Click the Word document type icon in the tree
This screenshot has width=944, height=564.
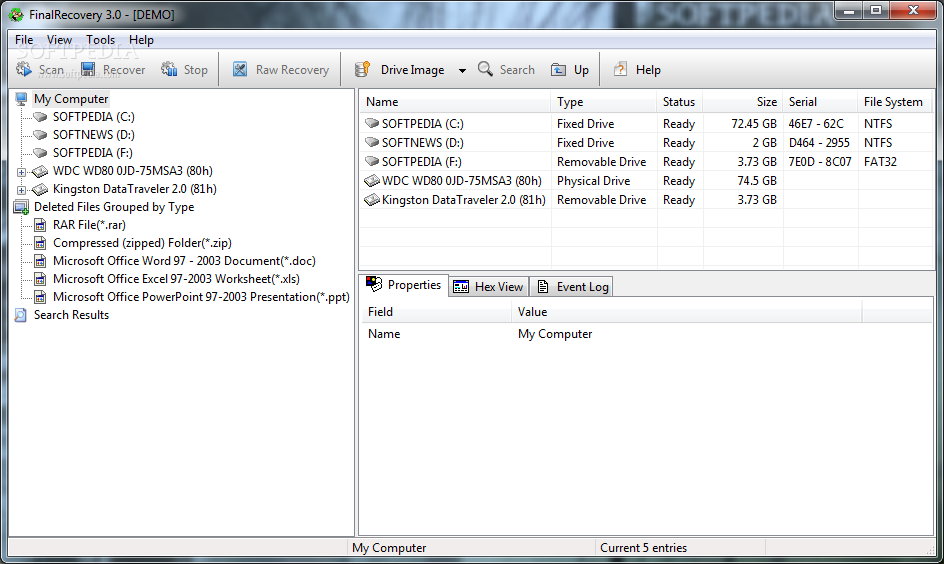(40, 261)
